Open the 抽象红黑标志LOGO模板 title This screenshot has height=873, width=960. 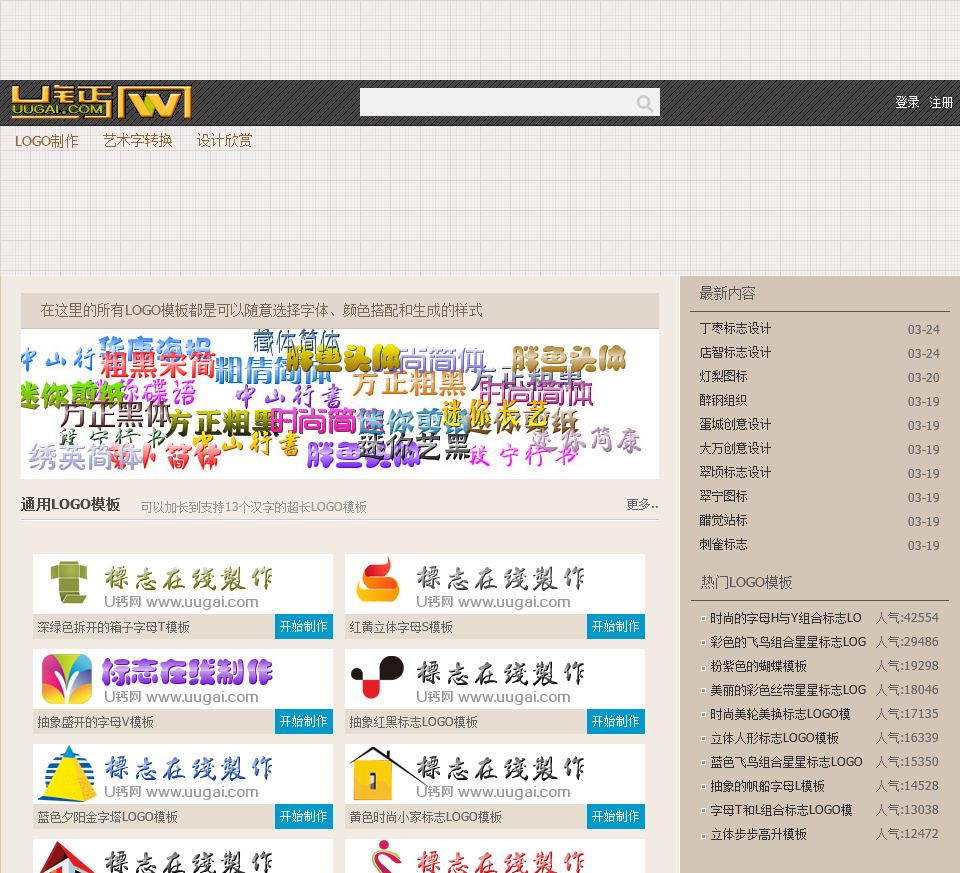click(x=413, y=722)
